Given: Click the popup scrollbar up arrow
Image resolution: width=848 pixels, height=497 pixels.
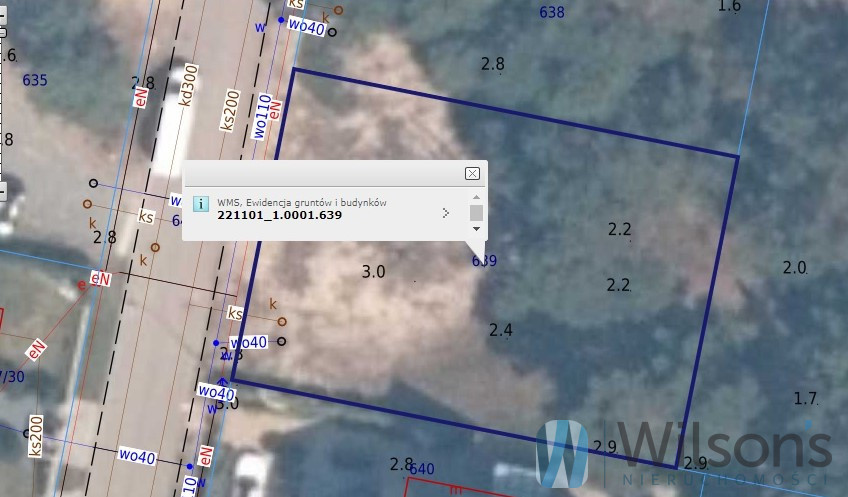Looking at the screenshot, I should click(476, 197).
